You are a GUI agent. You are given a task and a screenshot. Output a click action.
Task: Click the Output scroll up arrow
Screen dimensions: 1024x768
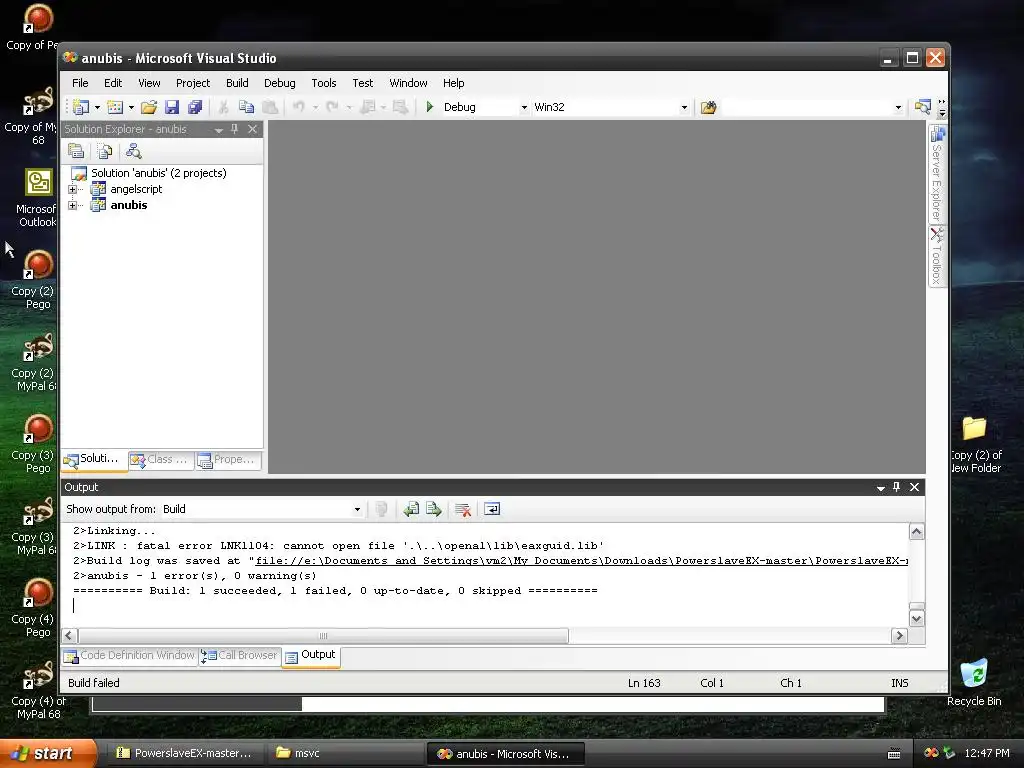point(916,532)
